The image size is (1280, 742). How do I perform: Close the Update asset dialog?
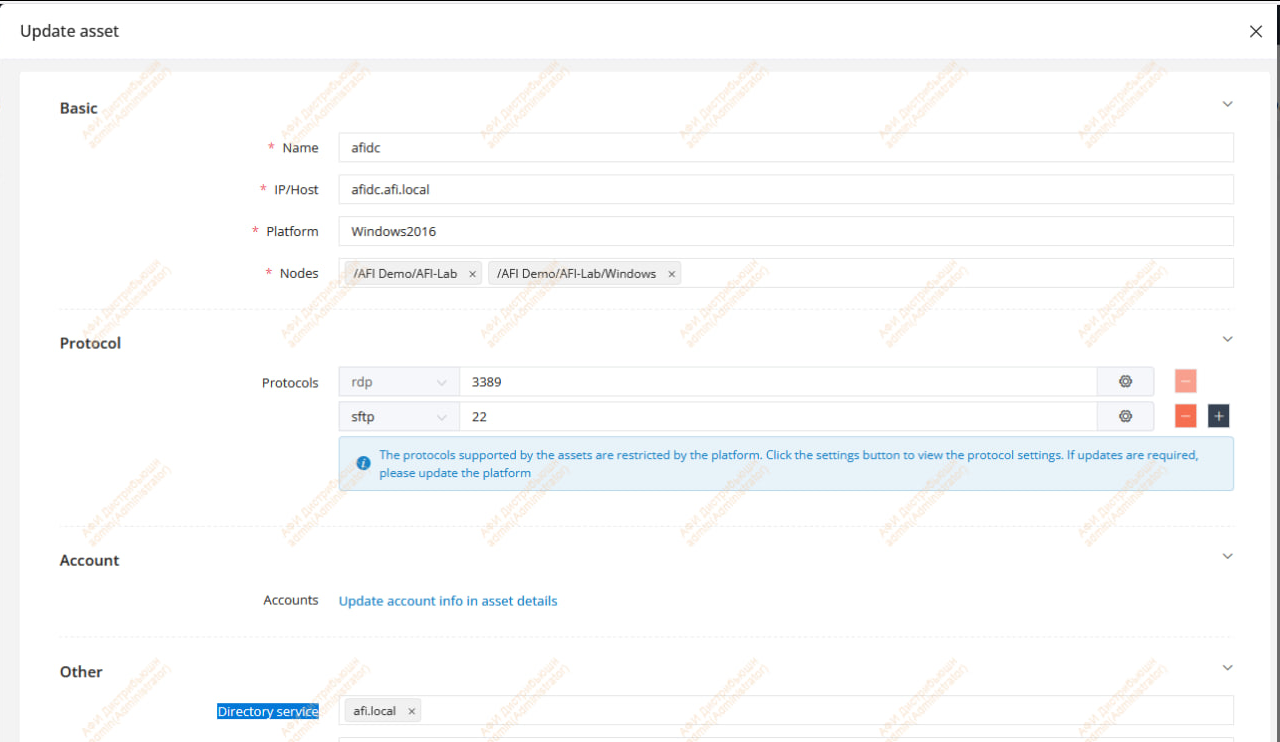point(1256,31)
